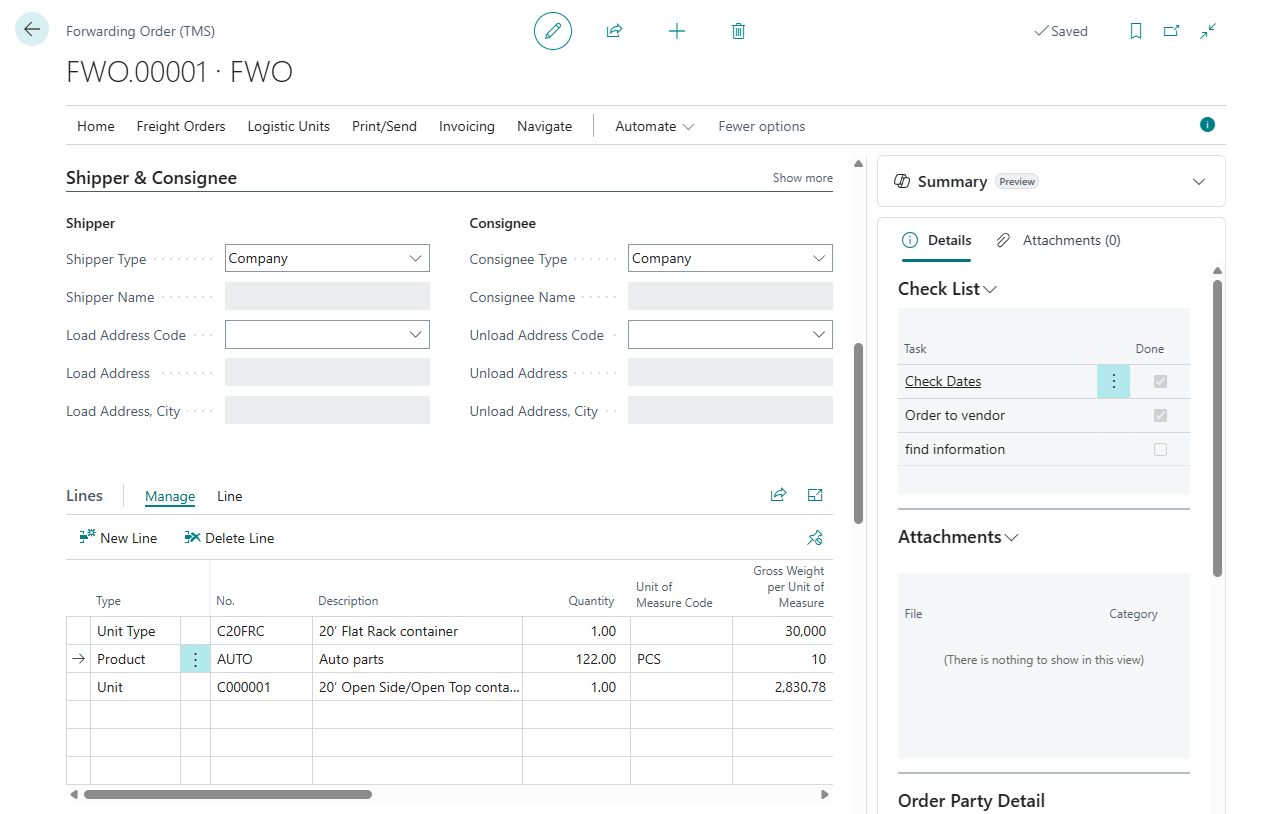Open the Freight Orders menu

[181, 126]
